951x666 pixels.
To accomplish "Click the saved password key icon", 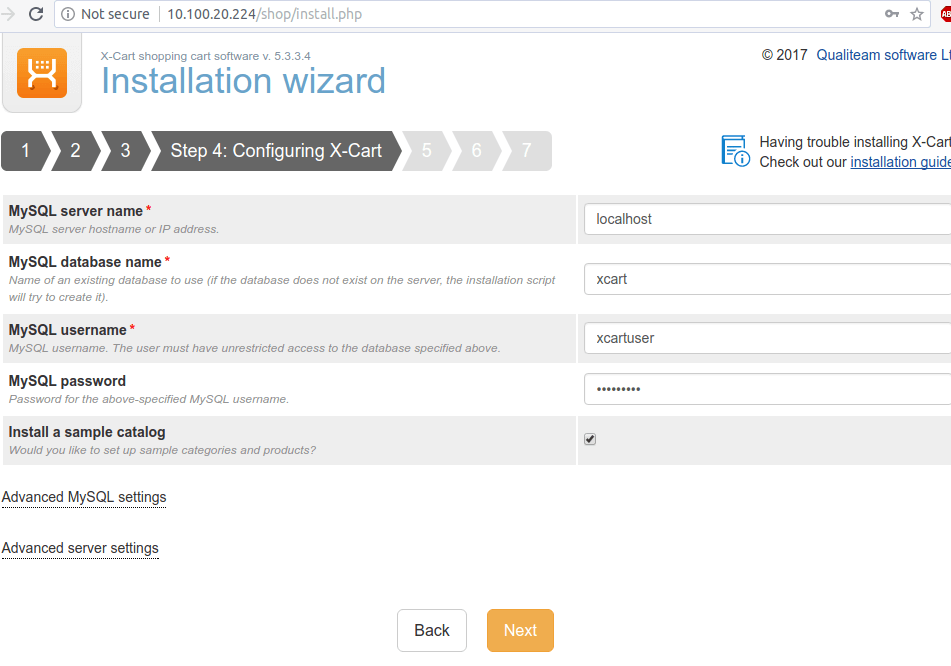I will 892,14.
